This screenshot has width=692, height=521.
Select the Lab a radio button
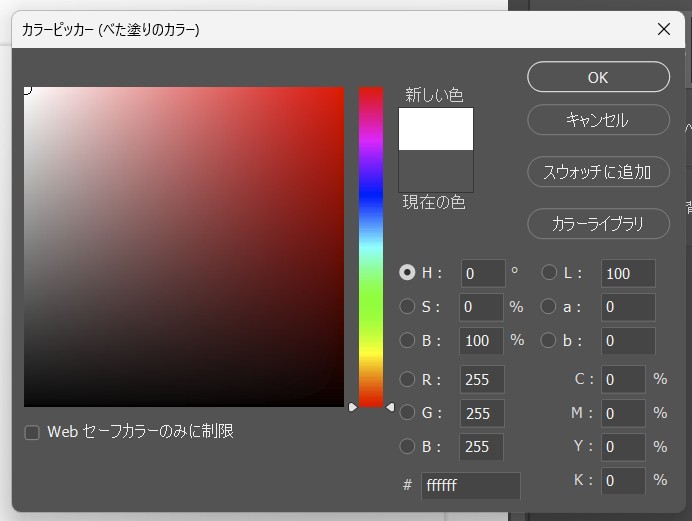tap(549, 306)
